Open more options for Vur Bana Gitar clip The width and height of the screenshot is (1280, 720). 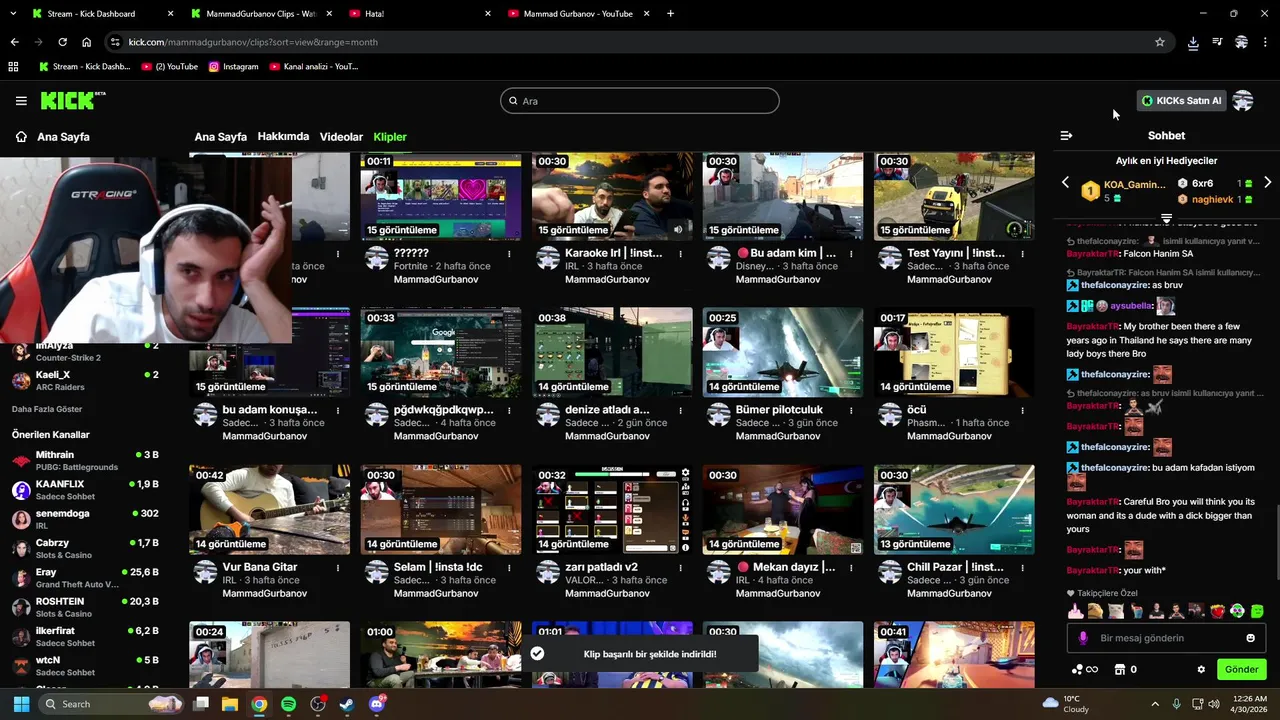(338, 568)
